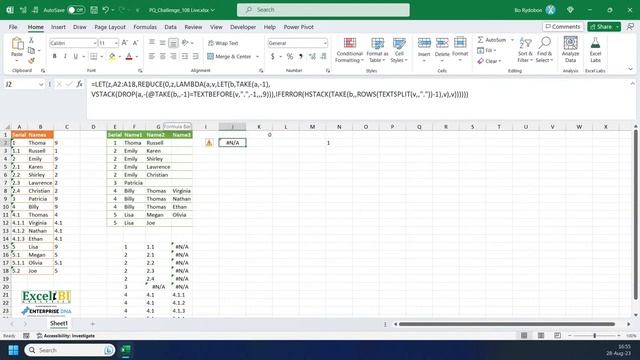
Task: Click Accessibility: Investigate in status bar
Action: pyautogui.click(x=65, y=336)
